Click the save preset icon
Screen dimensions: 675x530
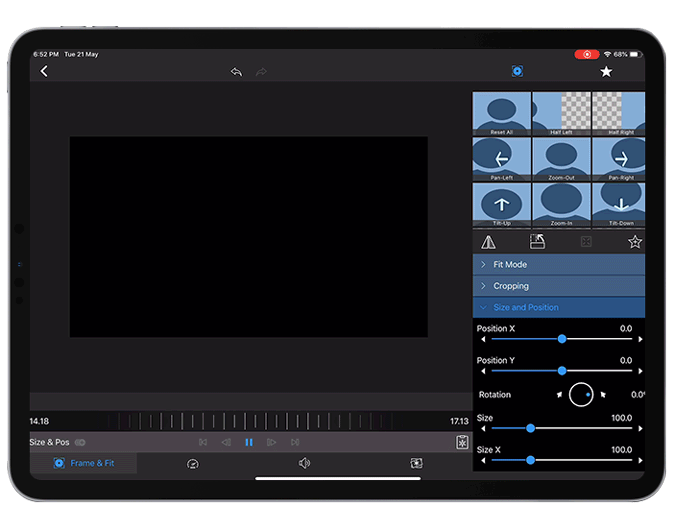coord(537,242)
